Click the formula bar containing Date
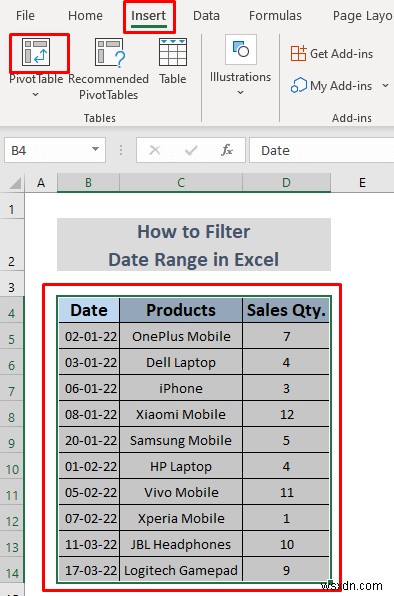Image resolution: width=394 pixels, height=596 pixels. (321, 151)
